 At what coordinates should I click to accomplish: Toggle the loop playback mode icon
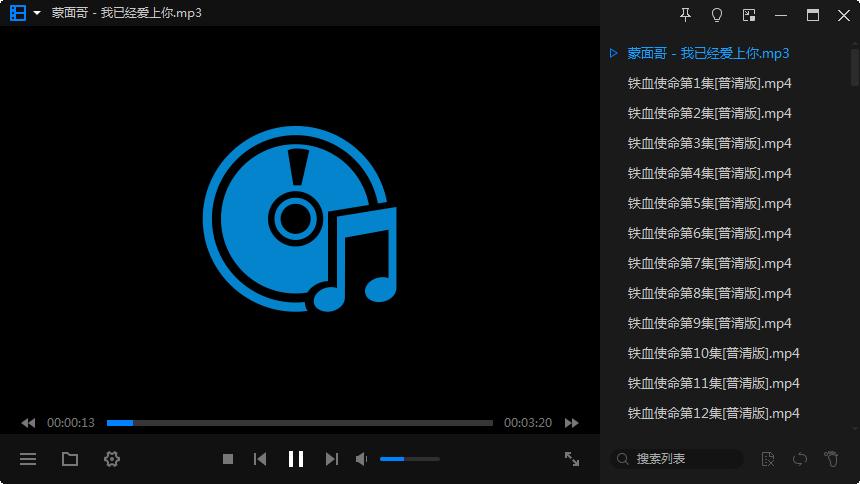[800, 459]
